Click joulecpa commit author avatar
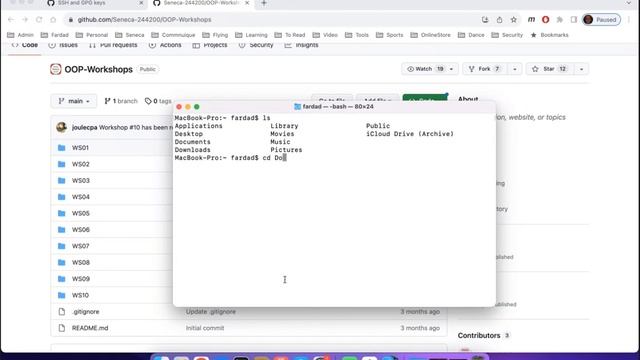The width and height of the screenshot is (640, 360). tap(62, 127)
